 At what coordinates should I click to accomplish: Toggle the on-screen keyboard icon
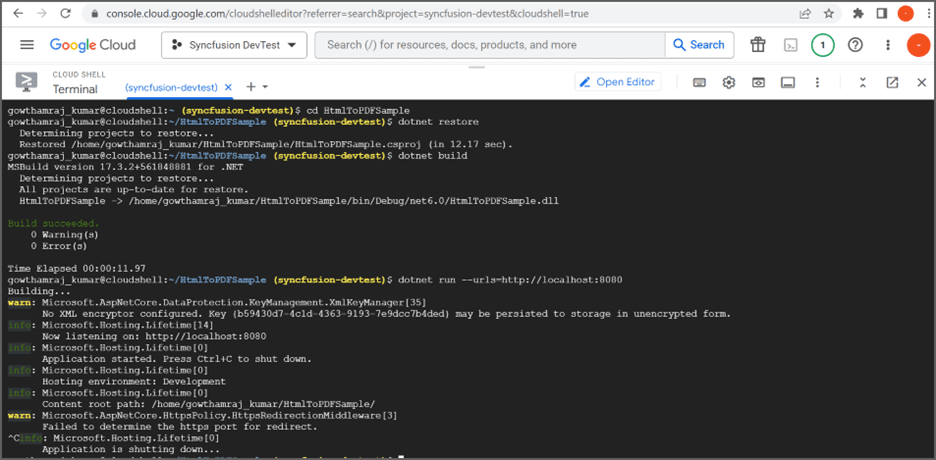tap(699, 83)
